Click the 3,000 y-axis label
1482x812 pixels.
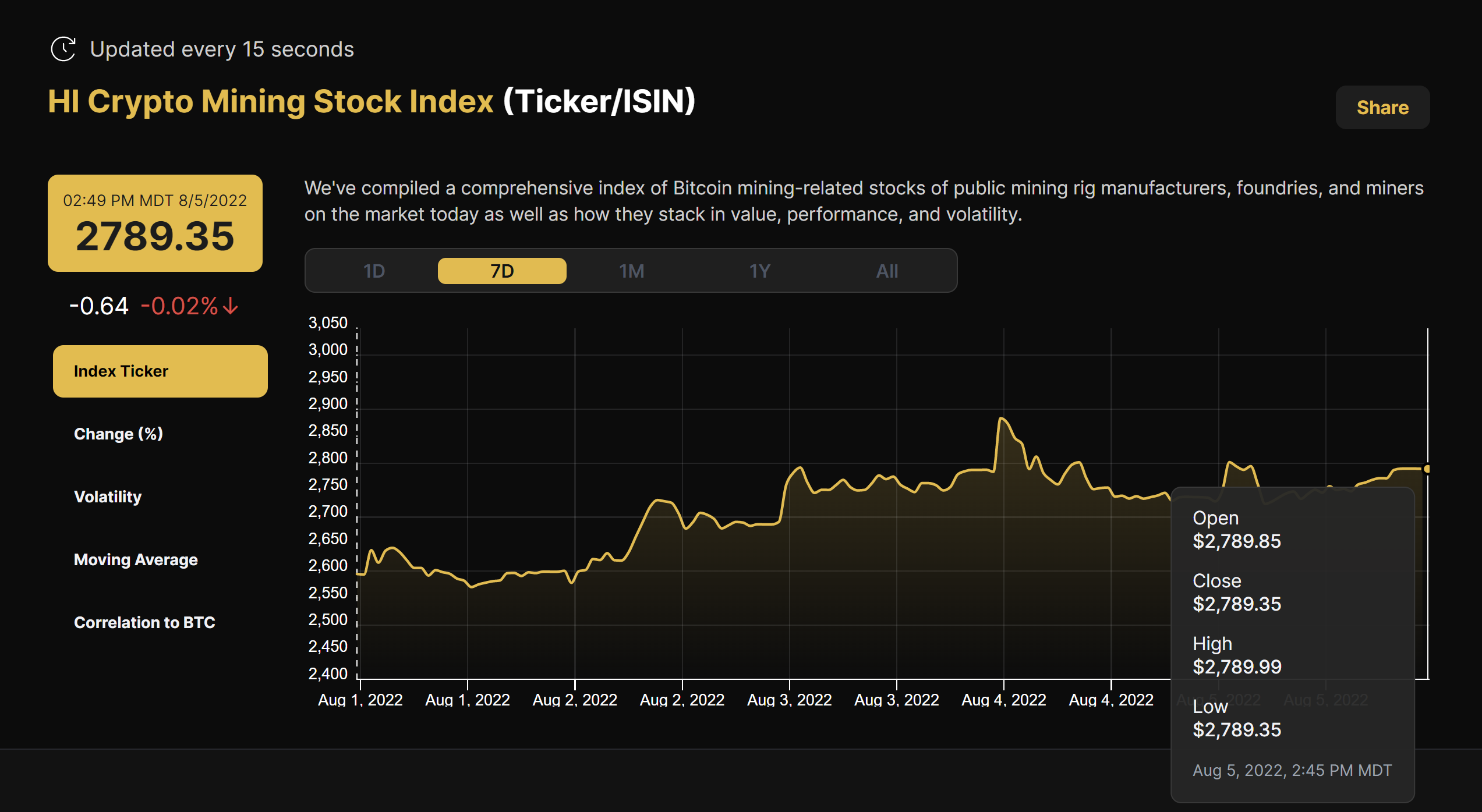click(x=328, y=350)
